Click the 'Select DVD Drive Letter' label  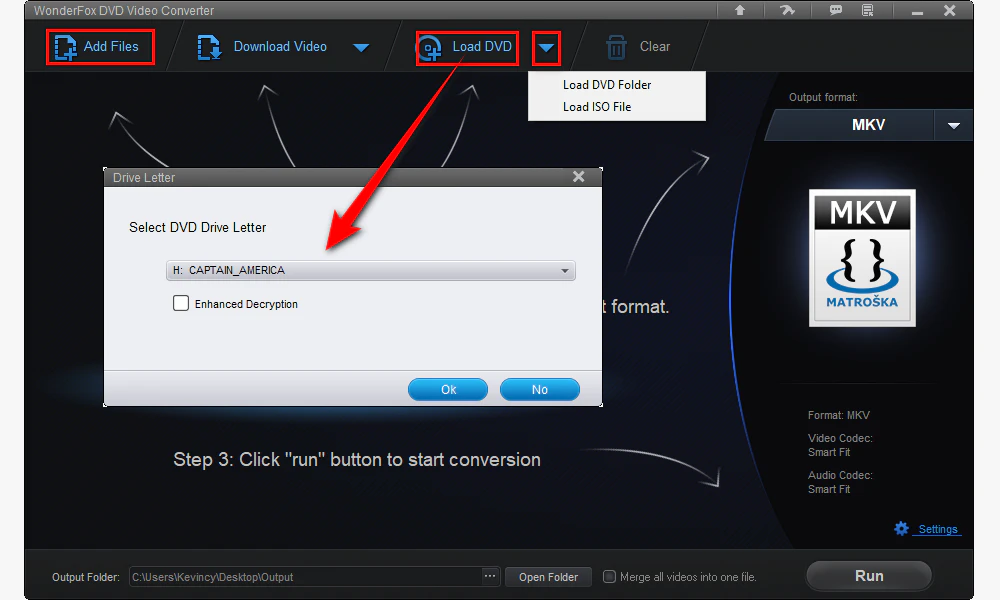(198, 228)
